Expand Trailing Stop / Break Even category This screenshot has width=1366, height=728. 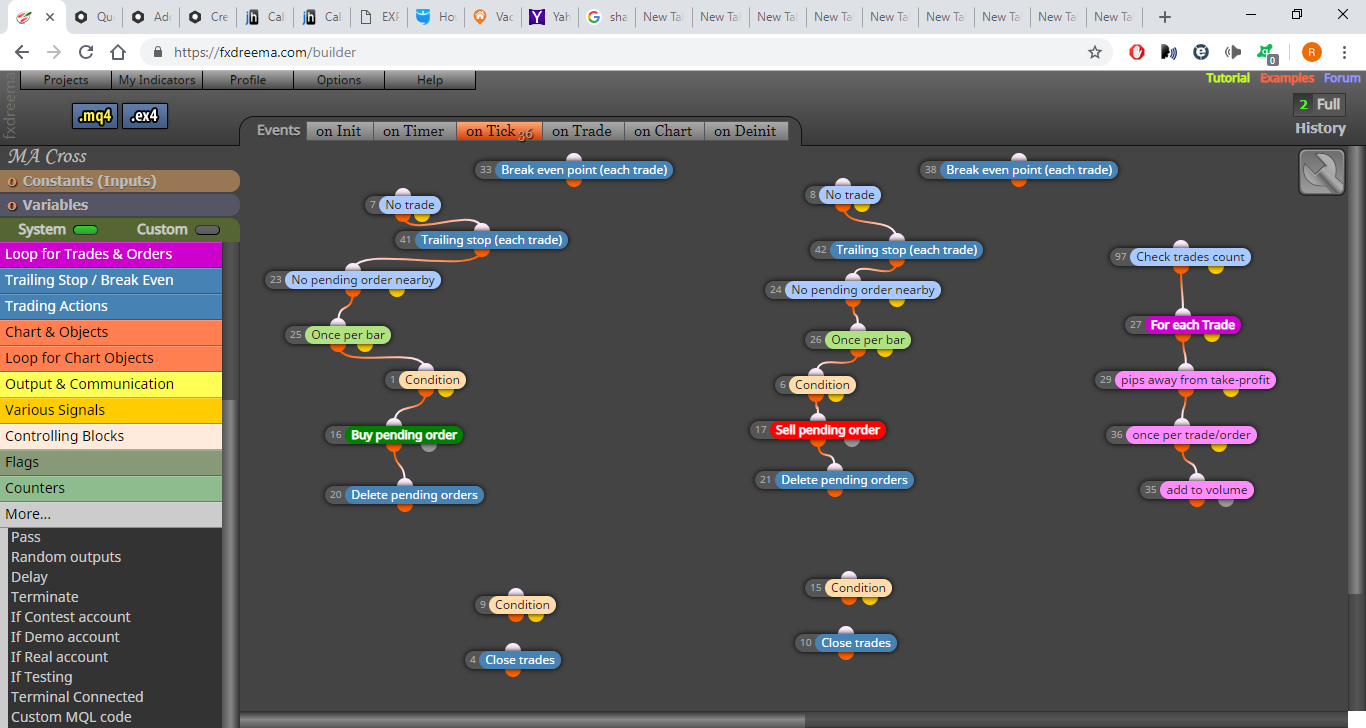tap(111, 280)
